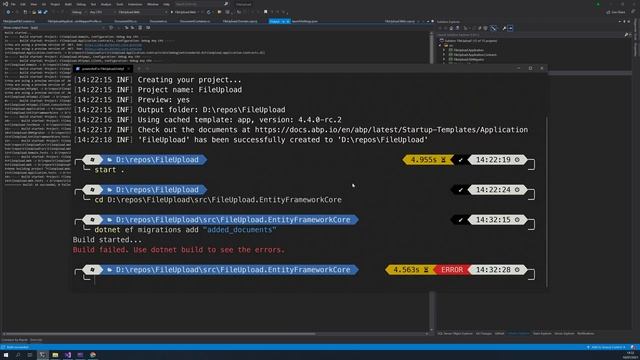Viewport: 640px width, 360px height.
Task: Expand the FileUpload.Application.Contracts project node
Action: [x=444, y=55]
